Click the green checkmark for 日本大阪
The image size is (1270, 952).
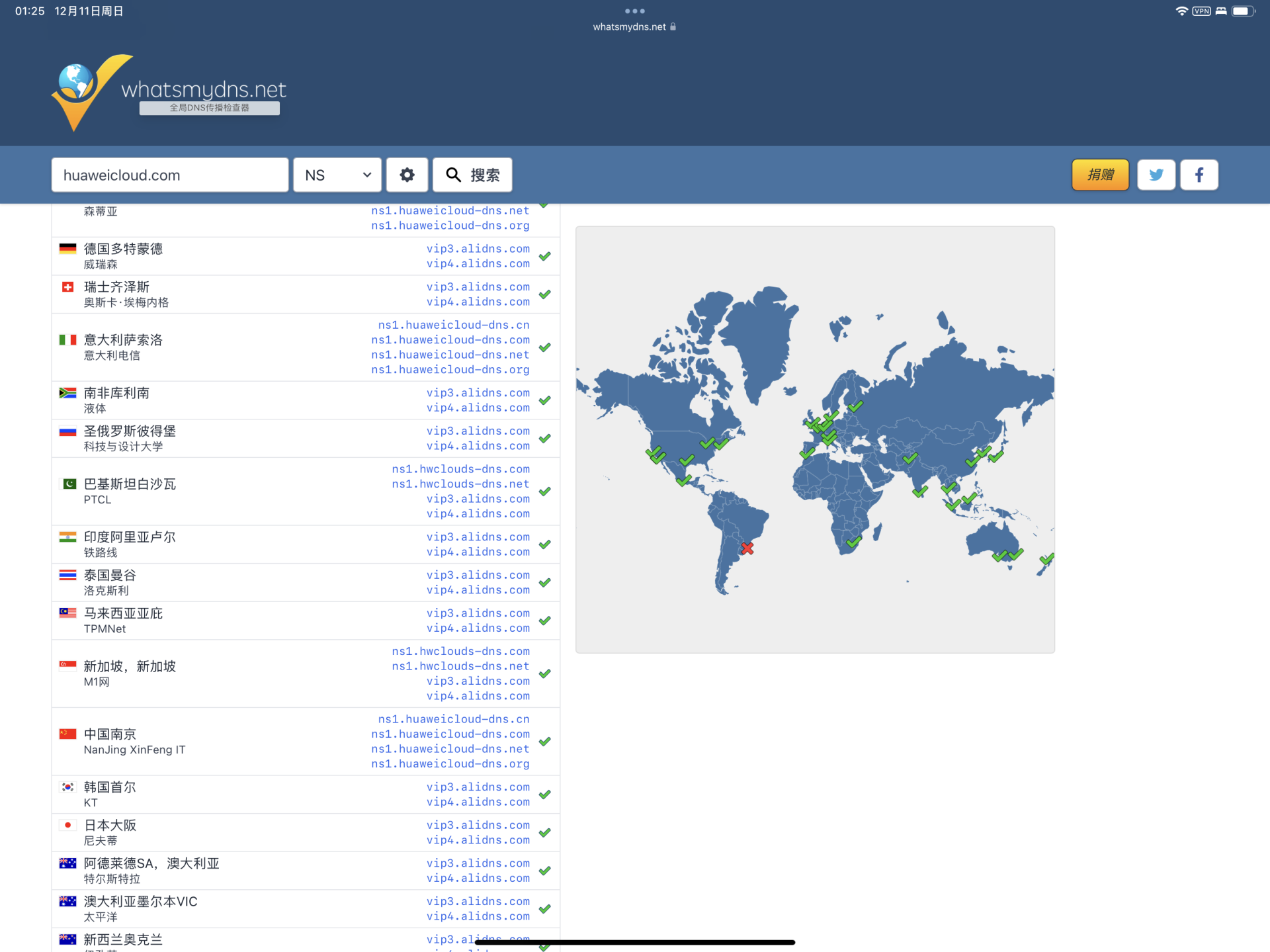545,833
